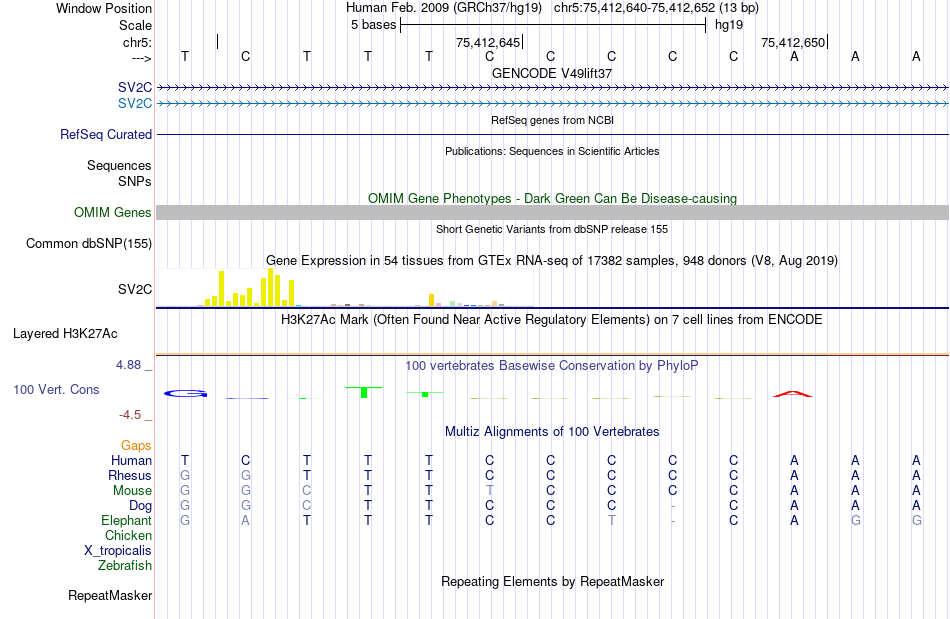Open Repeating Elements by RepeatMasker title

552,581
